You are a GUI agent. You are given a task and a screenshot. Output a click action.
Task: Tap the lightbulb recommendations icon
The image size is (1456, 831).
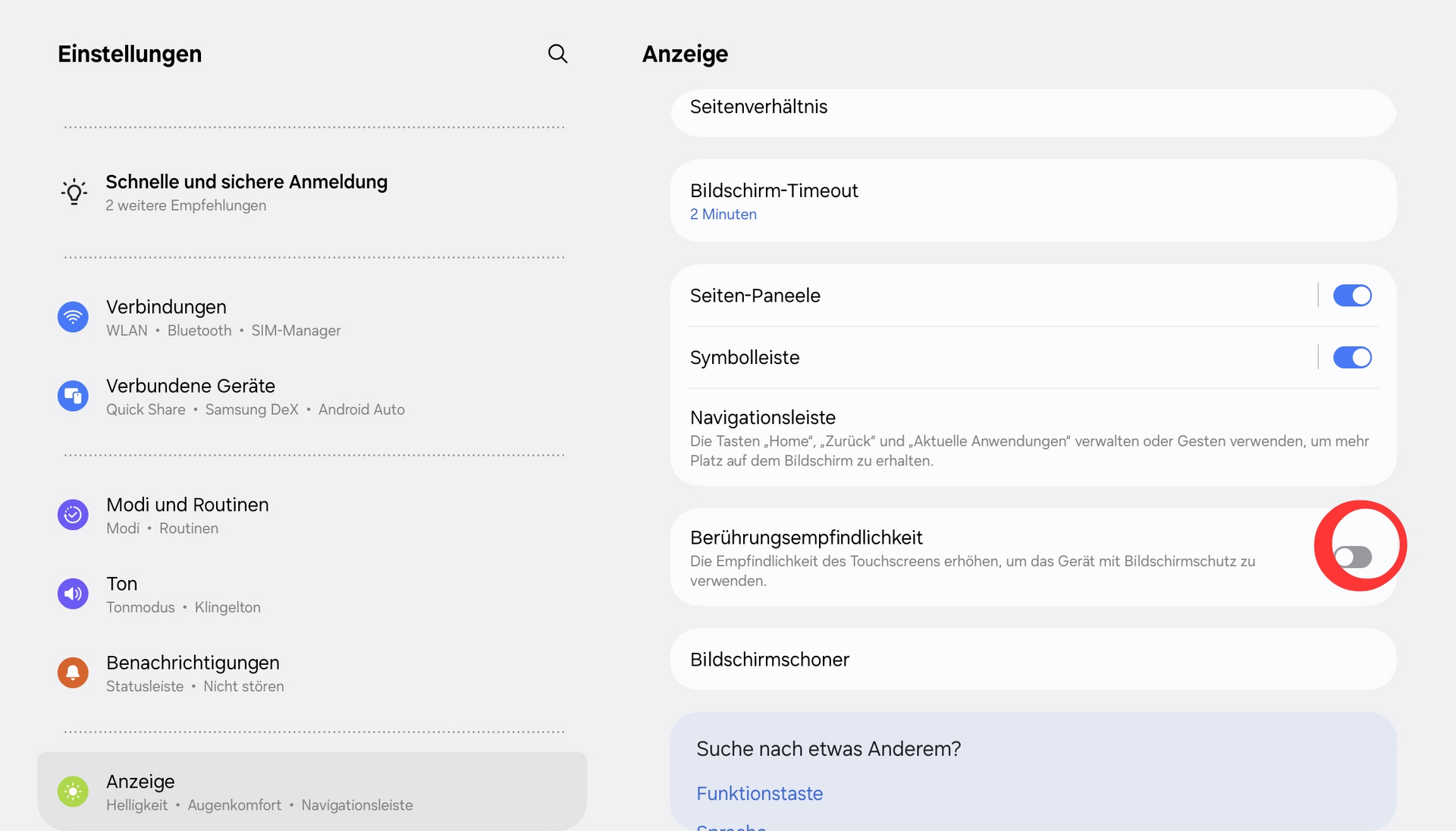tap(74, 192)
